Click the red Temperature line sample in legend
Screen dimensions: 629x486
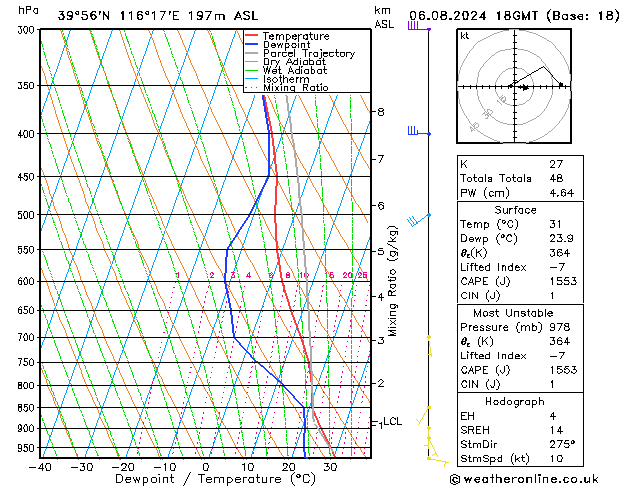251,36
